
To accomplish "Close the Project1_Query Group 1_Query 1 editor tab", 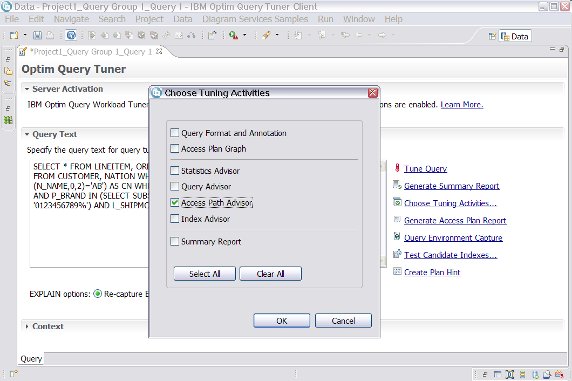I will click(x=159, y=51).
